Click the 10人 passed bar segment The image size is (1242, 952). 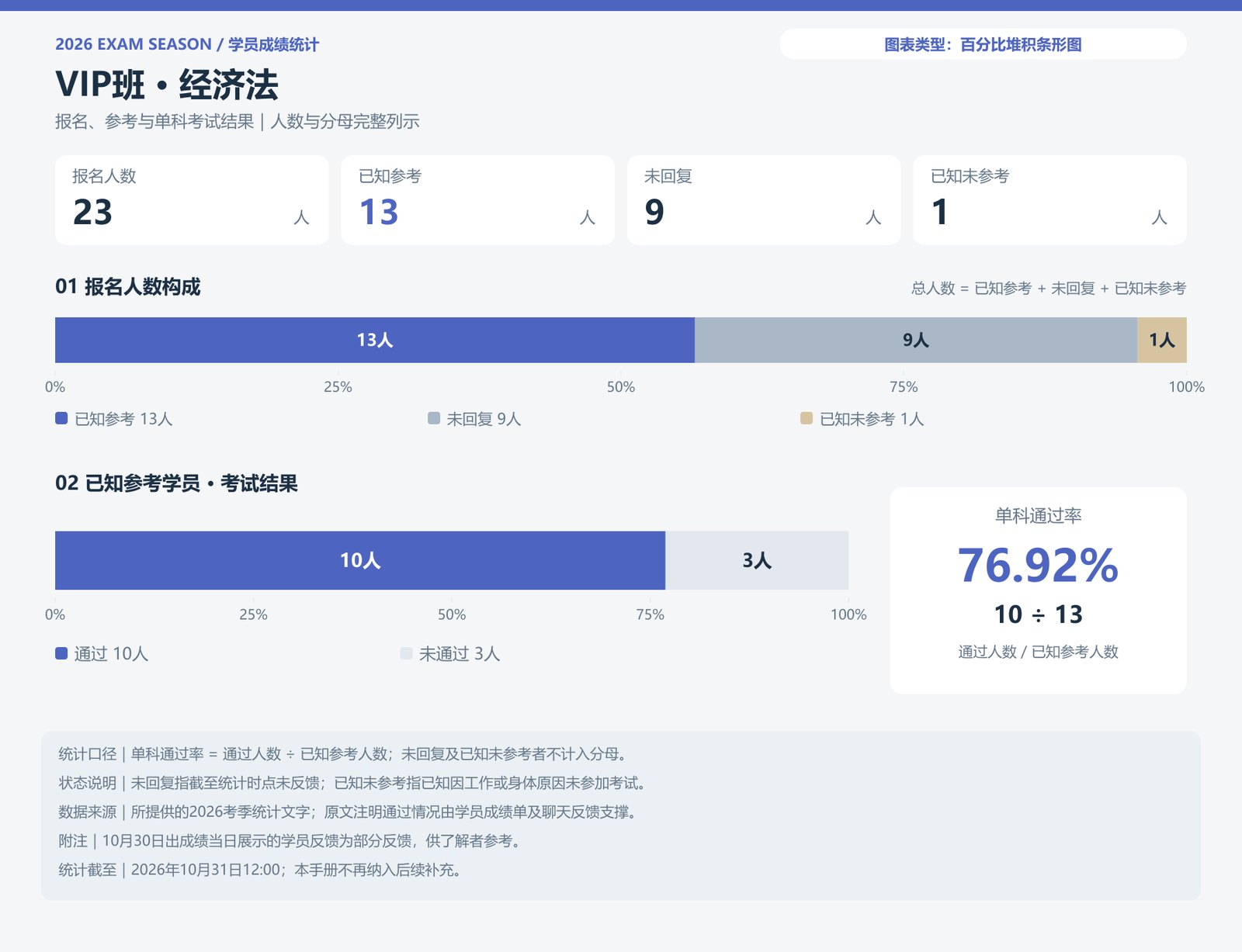(x=360, y=560)
